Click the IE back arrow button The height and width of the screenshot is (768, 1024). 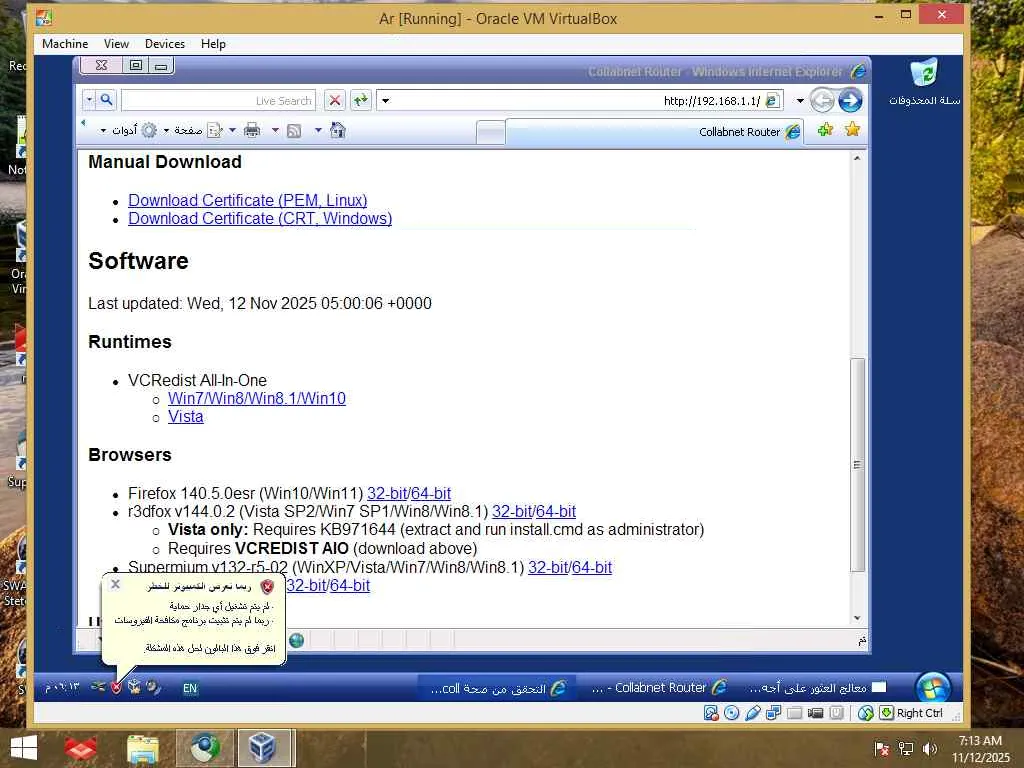coord(822,101)
